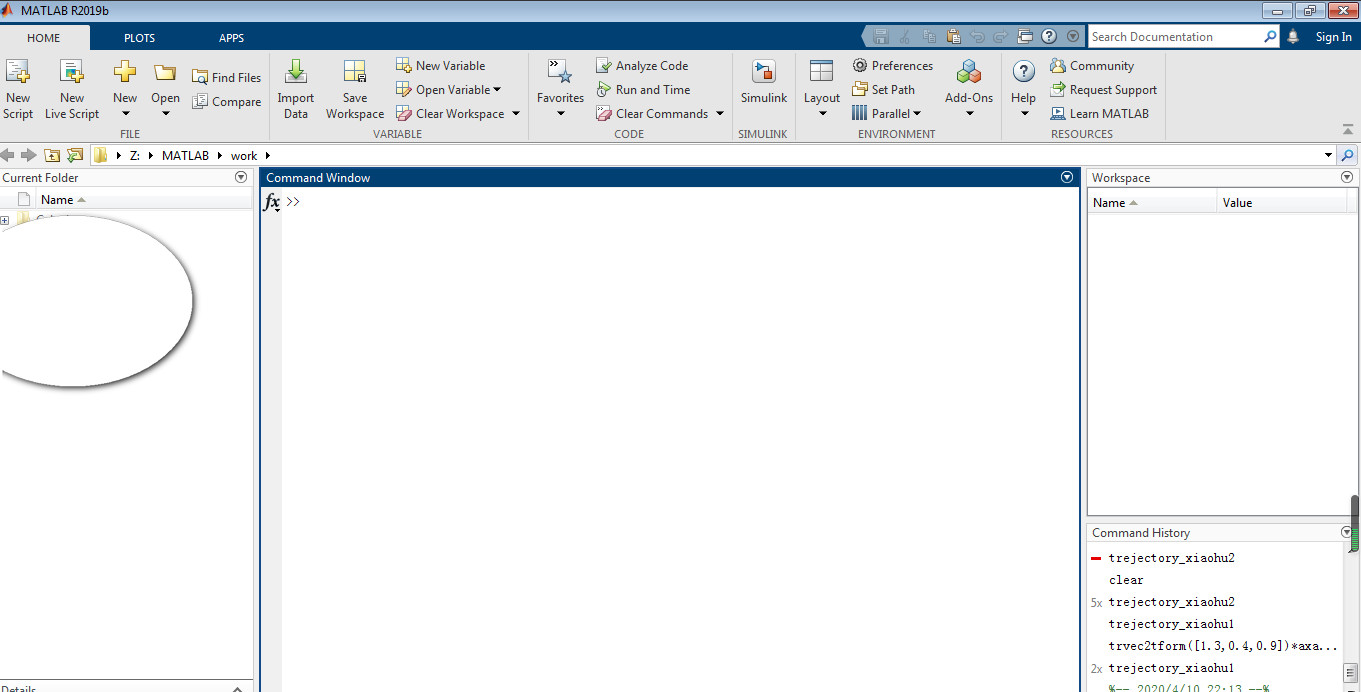Image resolution: width=1361 pixels, height=692 pixels.
Task: Click the Switch Windows icon
Action: 1025,36
